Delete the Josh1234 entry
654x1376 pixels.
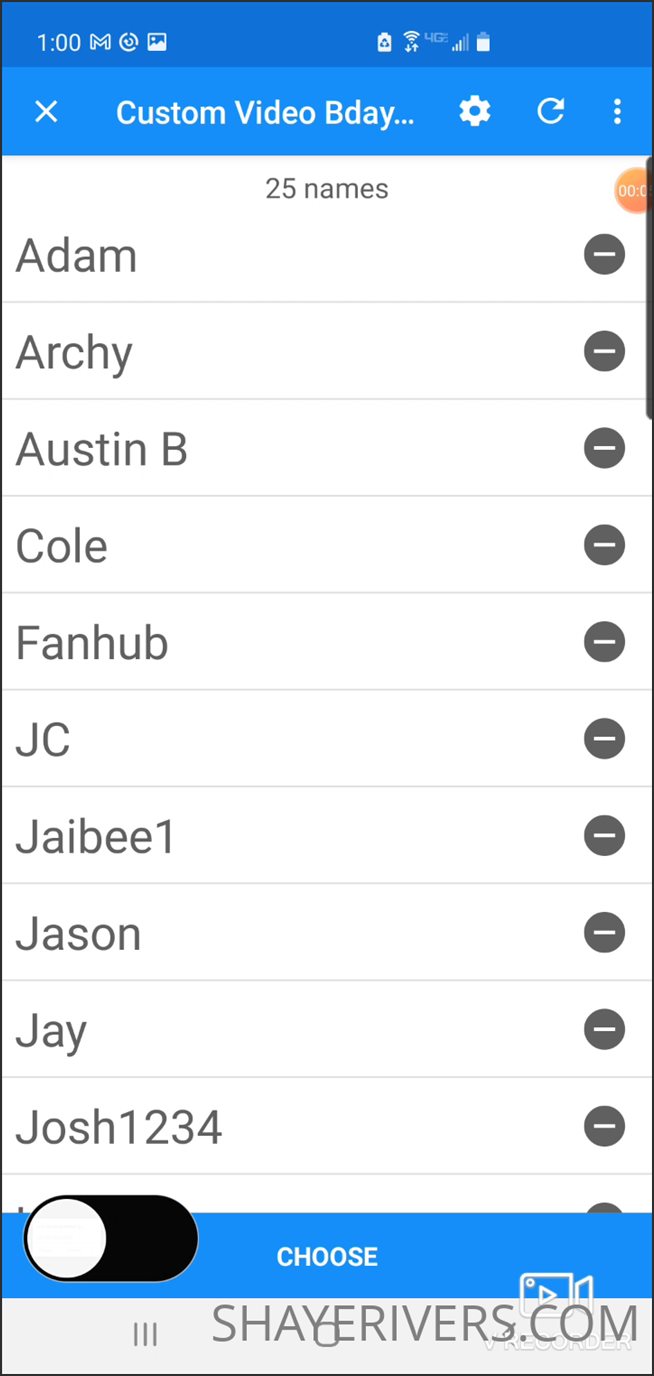(x=604, y=1126)
